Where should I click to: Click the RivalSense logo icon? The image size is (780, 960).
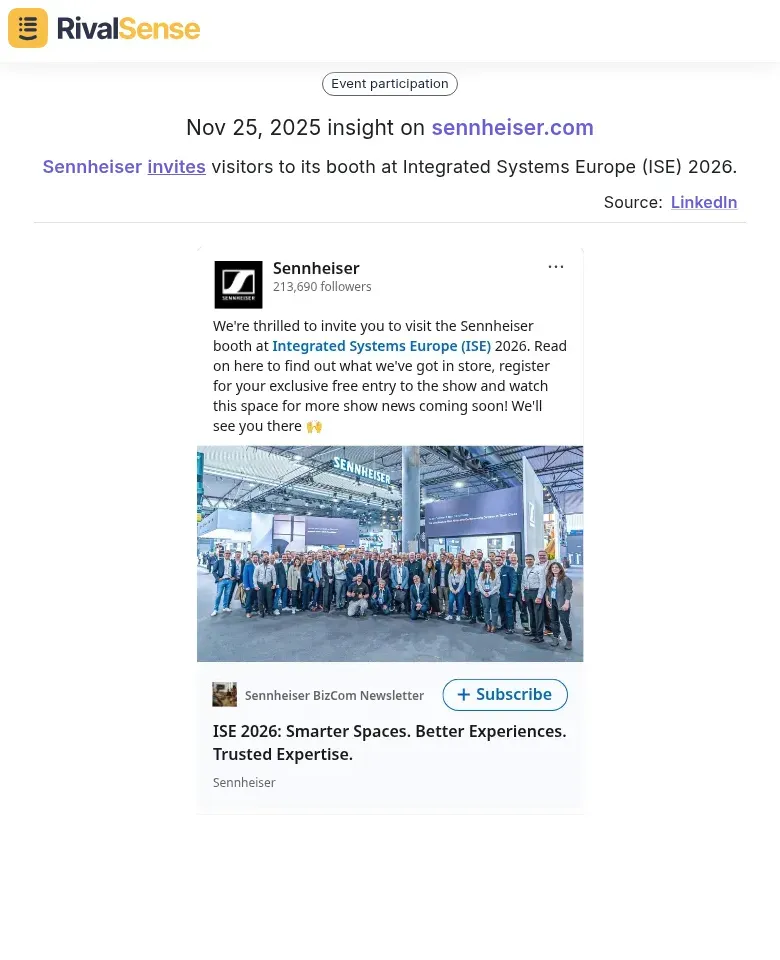[x=28, y=28]
